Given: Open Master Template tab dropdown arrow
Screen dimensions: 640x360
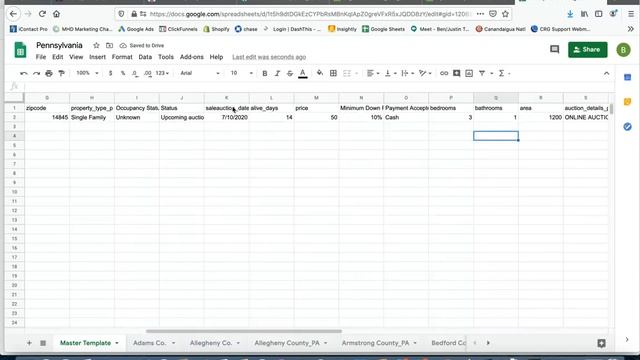Looking at the screenshot, I should pos(117,343).
